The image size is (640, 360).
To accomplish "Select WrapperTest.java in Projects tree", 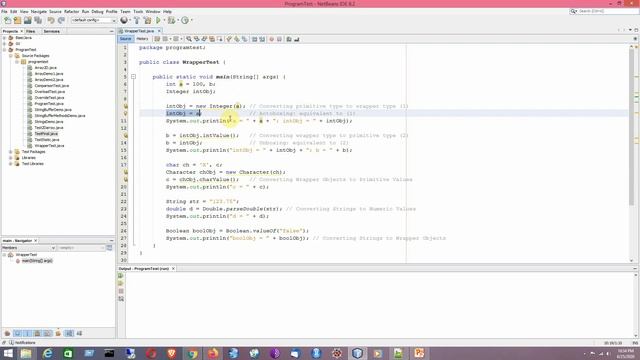I will pyautogui.click(x=49, y=146).
